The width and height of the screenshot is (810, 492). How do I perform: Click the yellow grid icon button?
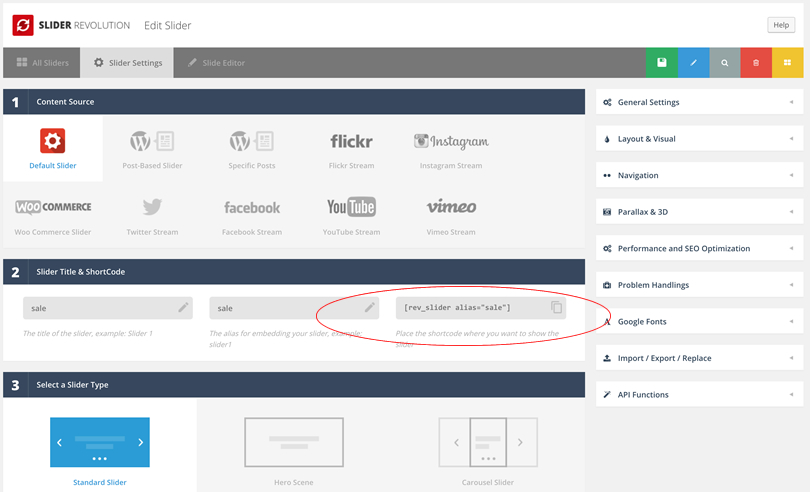pos(788,63)
